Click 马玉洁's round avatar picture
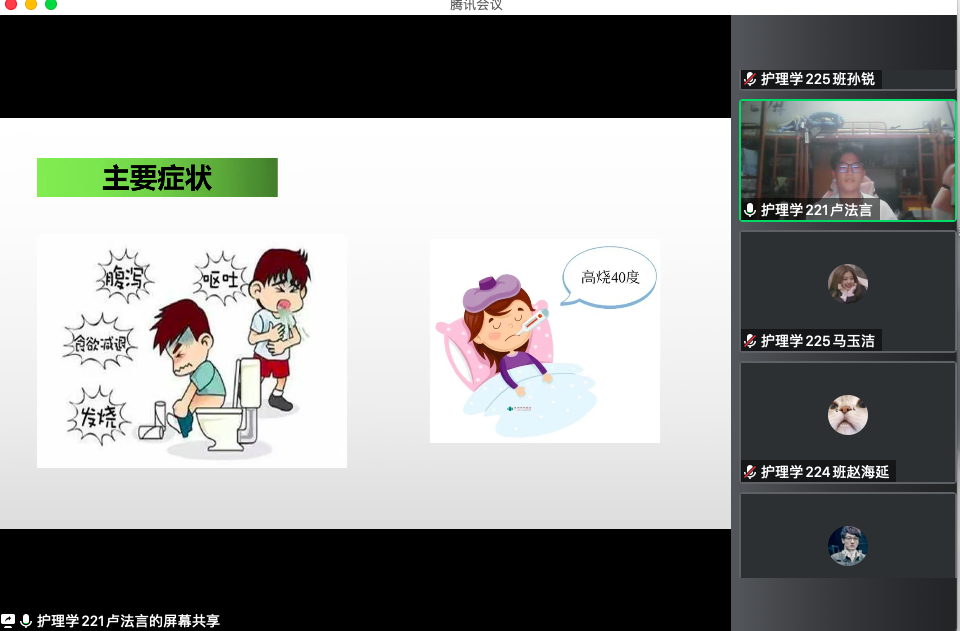960x631 pixels. coord(847,284)
